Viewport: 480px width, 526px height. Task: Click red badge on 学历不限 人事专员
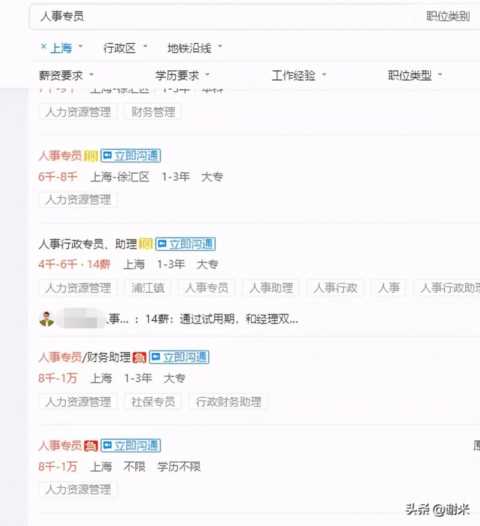tap(91, 446)
